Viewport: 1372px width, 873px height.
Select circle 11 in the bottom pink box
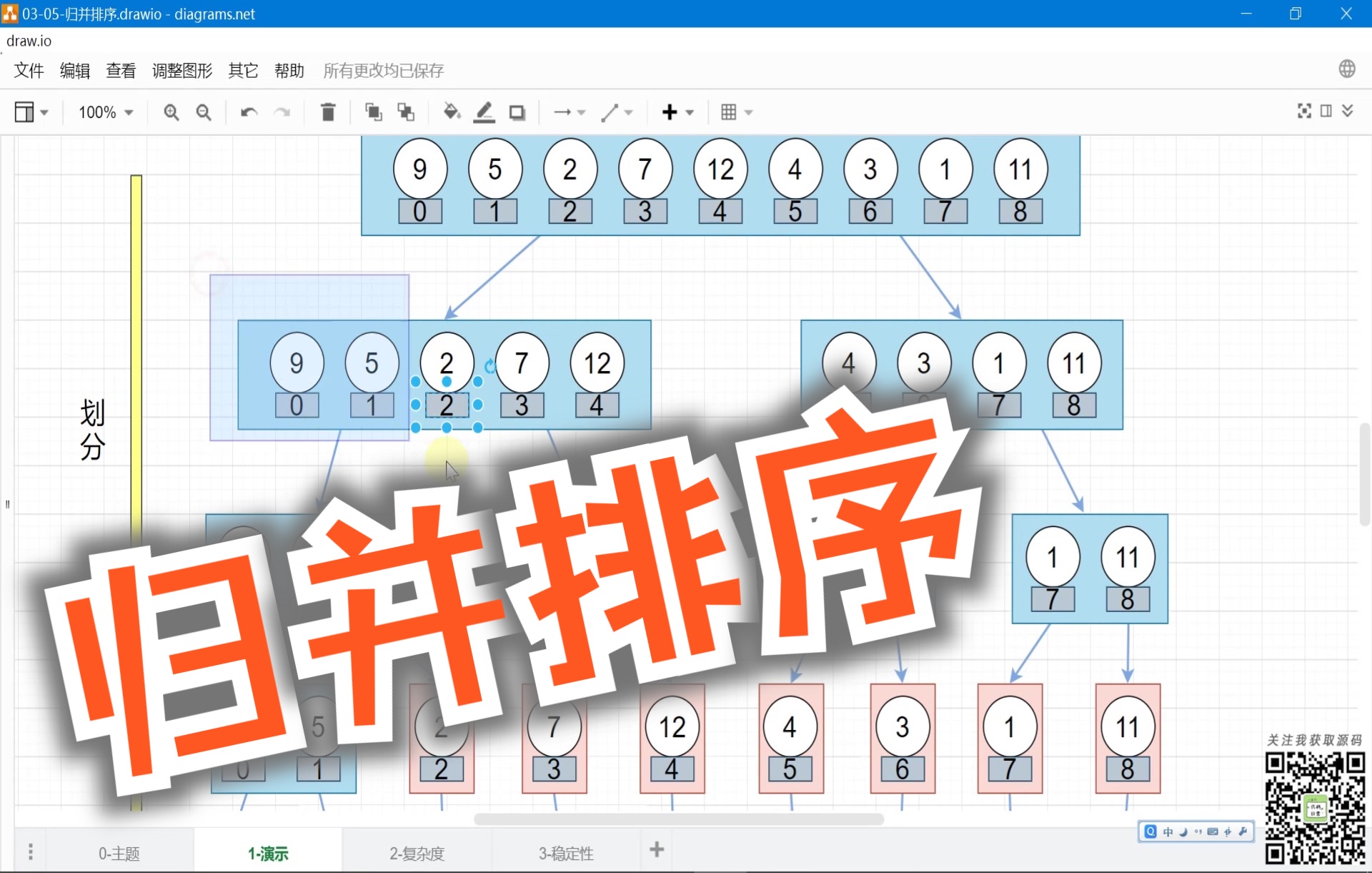1128,726
